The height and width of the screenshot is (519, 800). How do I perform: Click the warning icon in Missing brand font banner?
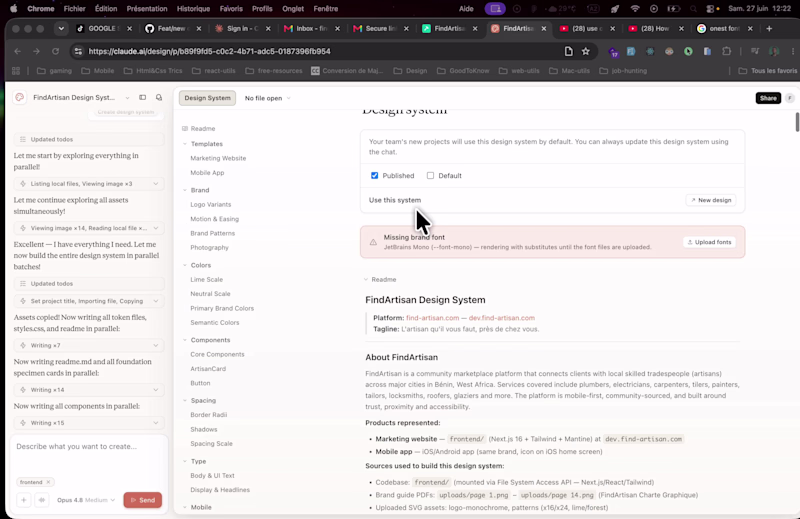373,242
